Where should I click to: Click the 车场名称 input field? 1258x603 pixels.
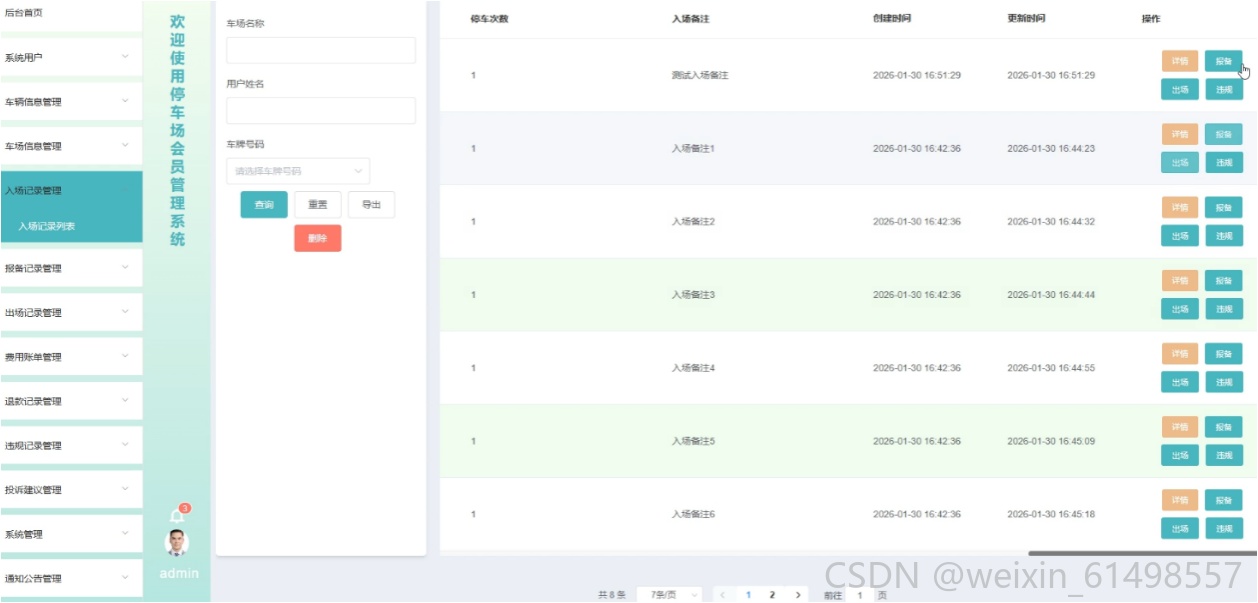click(x=321, y=50)
